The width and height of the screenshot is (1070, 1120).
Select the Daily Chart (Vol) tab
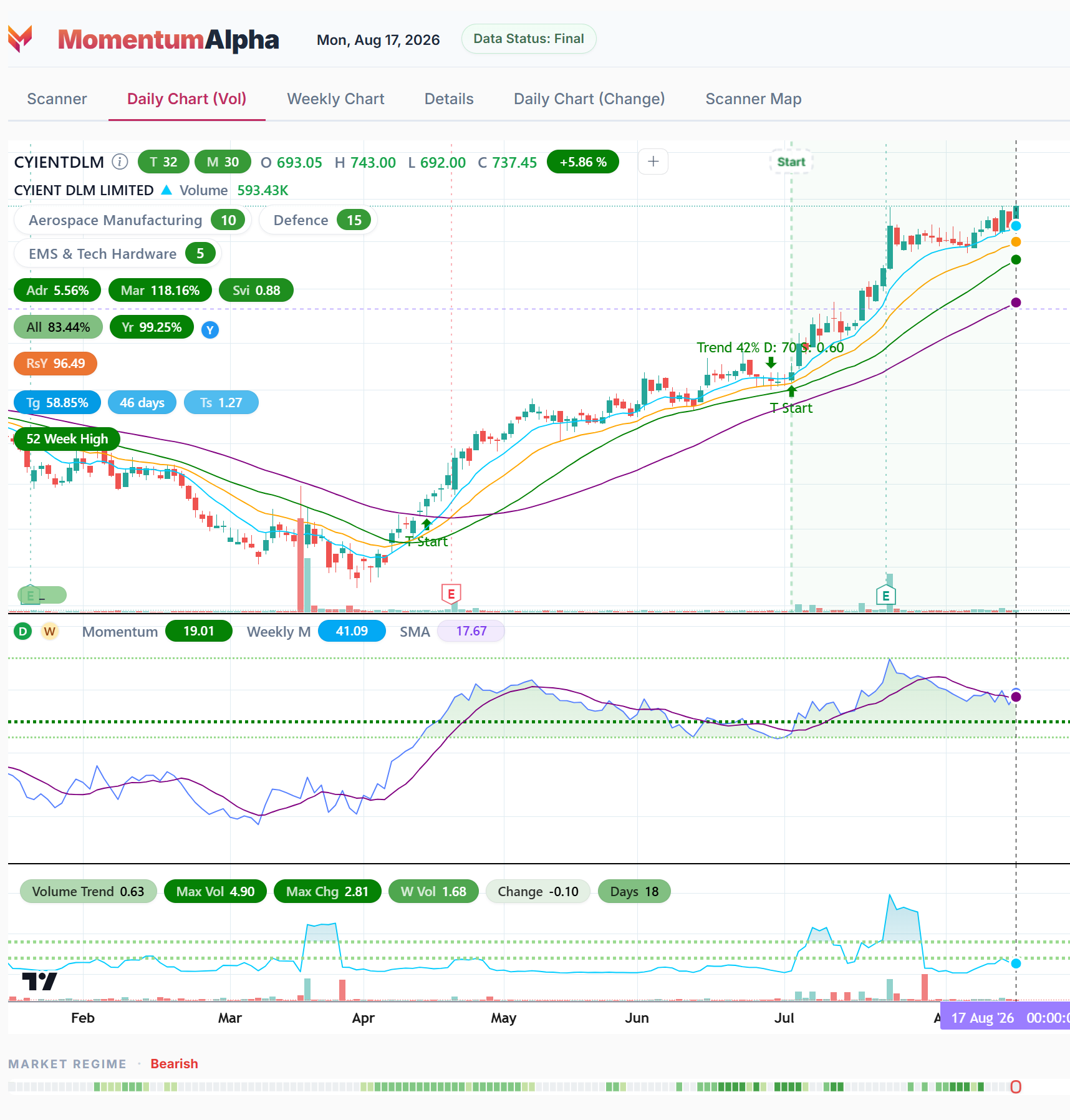tap(186, 99)
